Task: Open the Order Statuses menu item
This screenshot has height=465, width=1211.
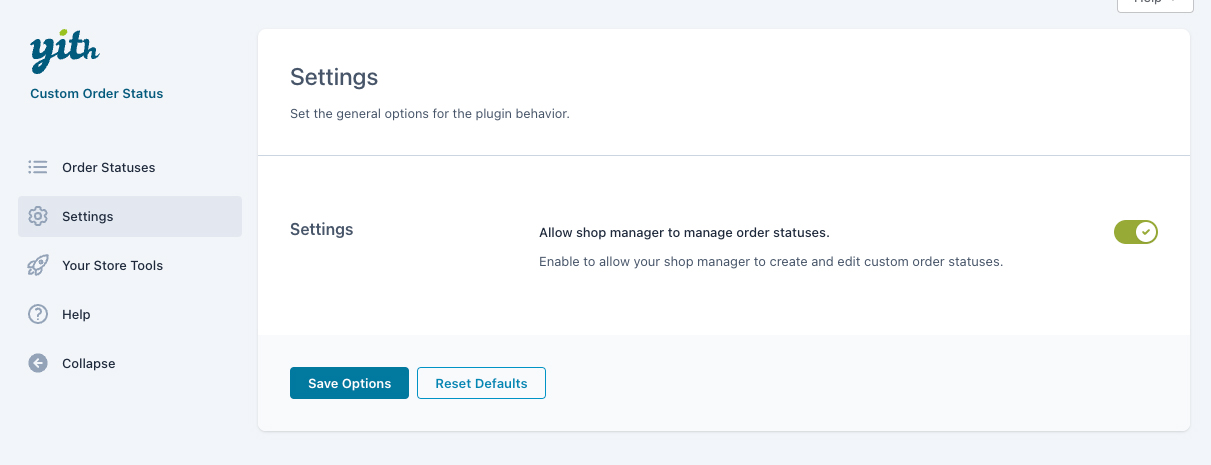Action: [108, 167]
